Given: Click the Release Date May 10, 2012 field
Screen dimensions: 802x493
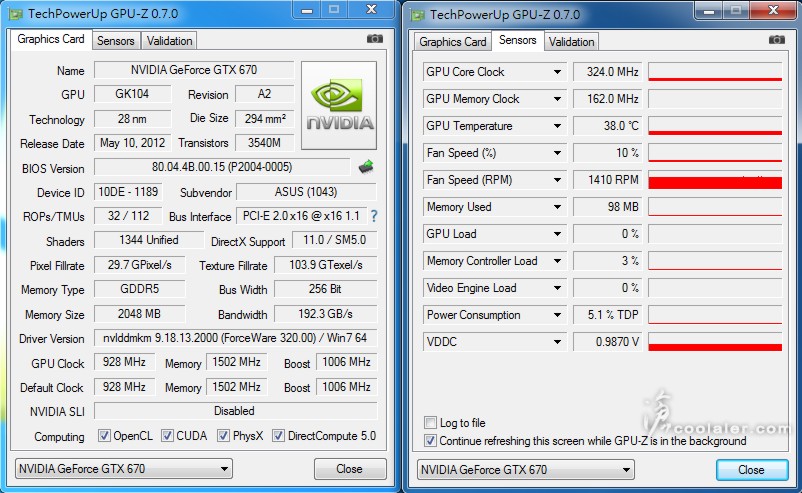Looking at the screenshot, I should tap(132, 143).
